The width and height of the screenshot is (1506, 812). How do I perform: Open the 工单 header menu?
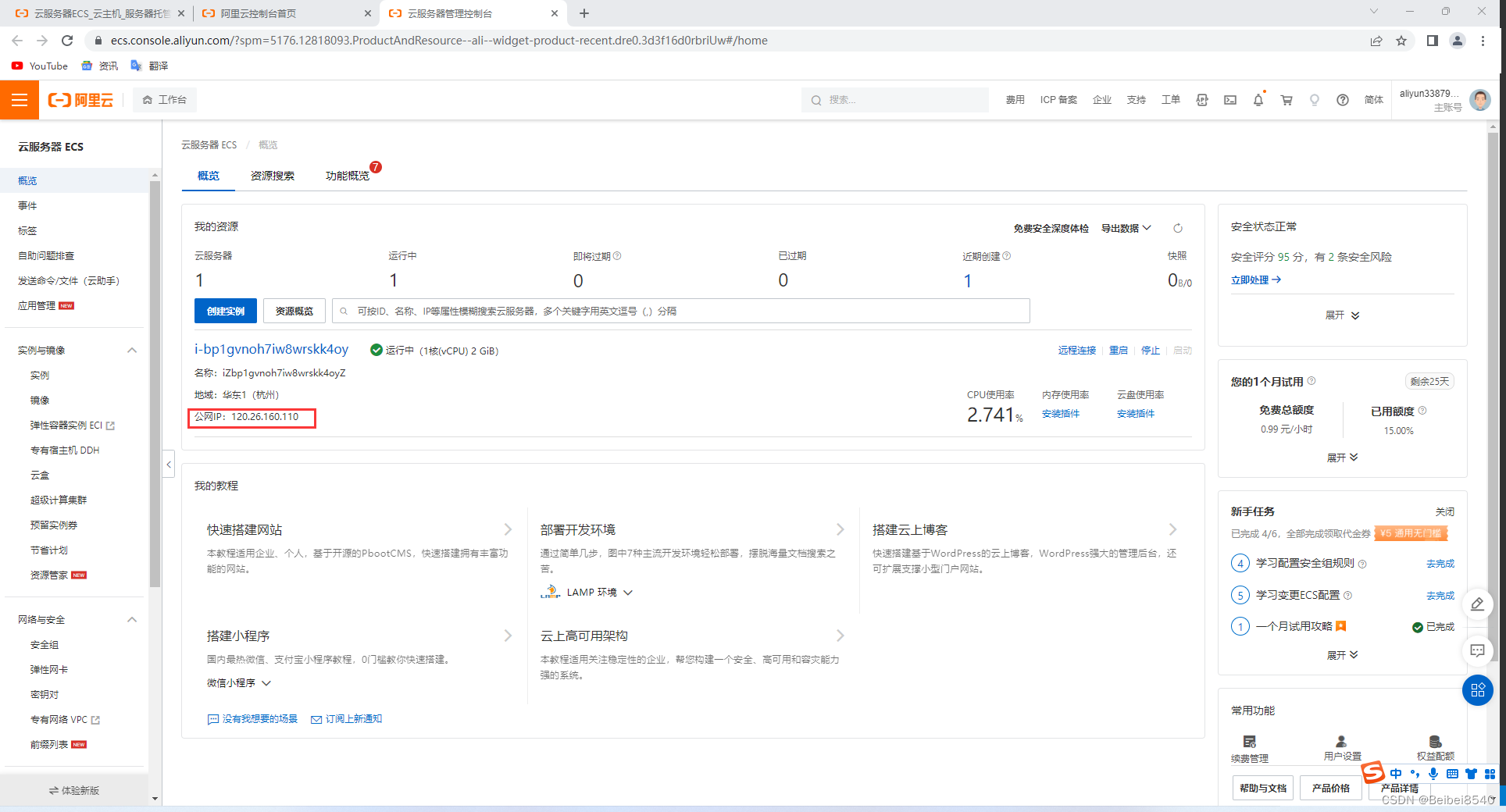(1170, 100)
